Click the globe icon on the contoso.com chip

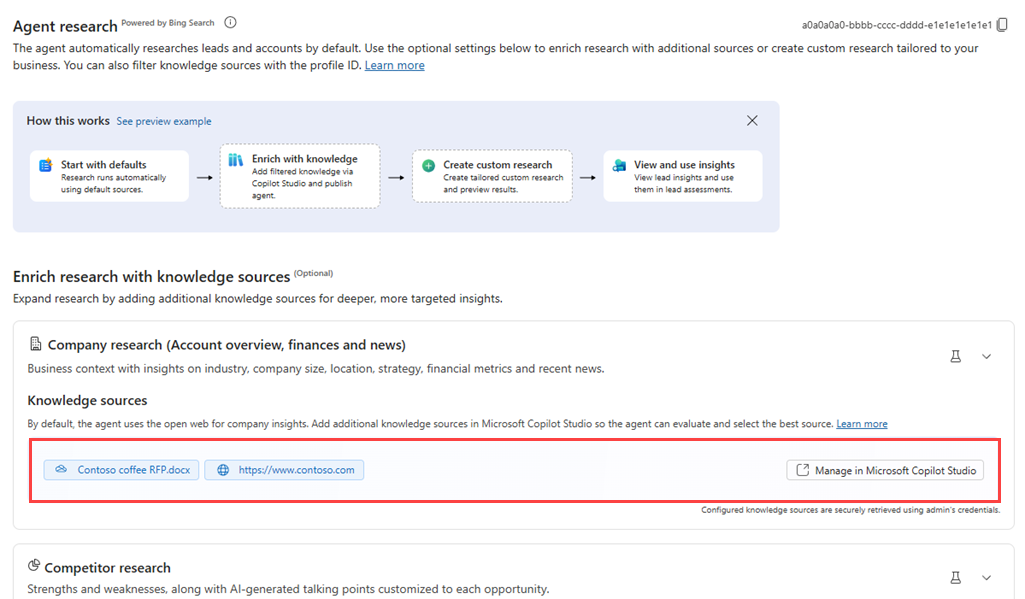pyautogui.click(x=221, y=470)
